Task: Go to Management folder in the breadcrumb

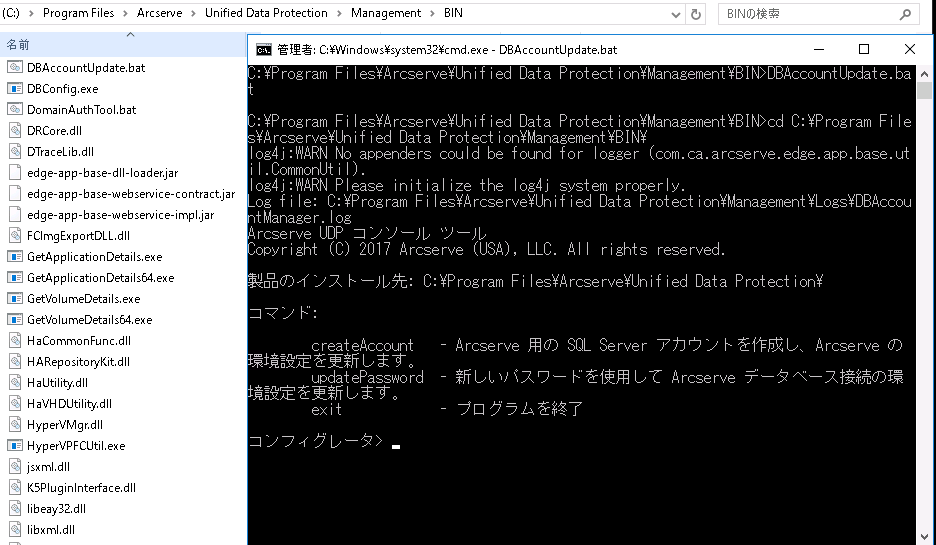Action: click(386, 13)
